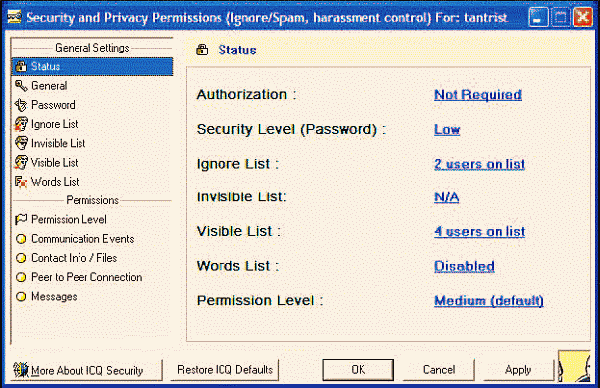
Task: Click the Messages circle icon
Action: click(21, 297)
